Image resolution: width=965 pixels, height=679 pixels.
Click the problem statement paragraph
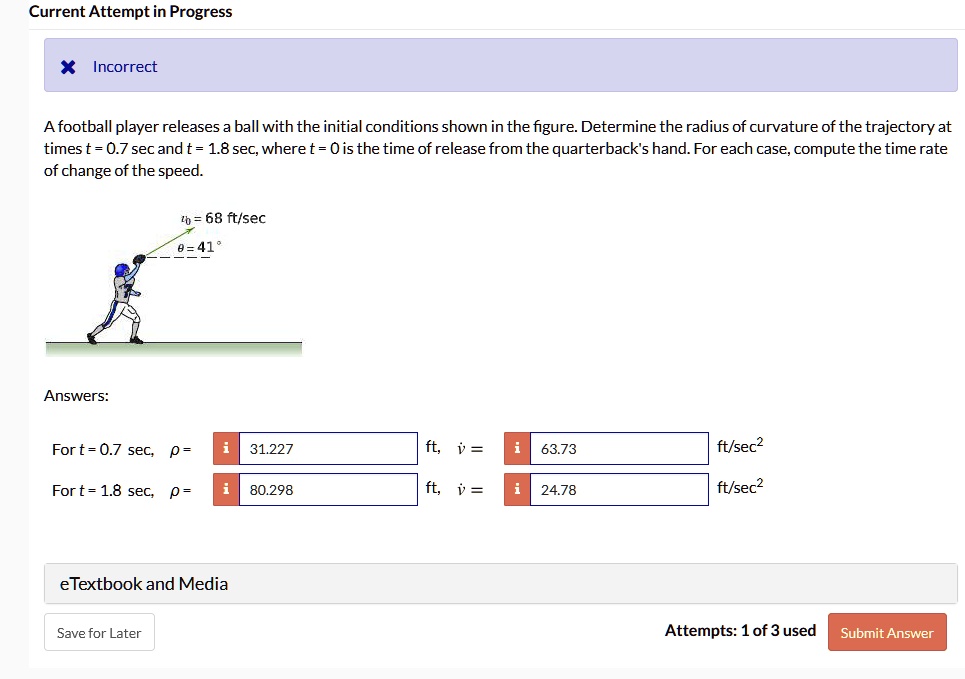pyautogui.click(x=497, y=148)
